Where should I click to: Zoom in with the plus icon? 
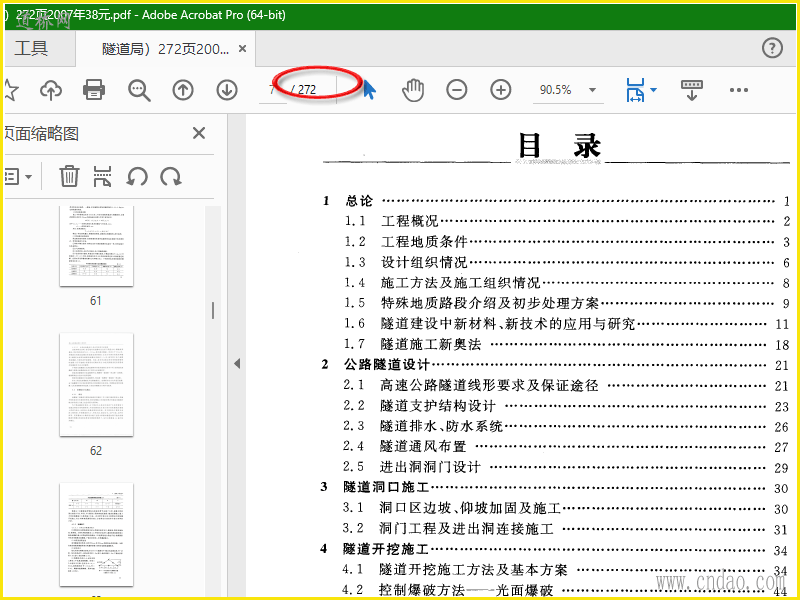pyautogui.click(x=501, y=90)
